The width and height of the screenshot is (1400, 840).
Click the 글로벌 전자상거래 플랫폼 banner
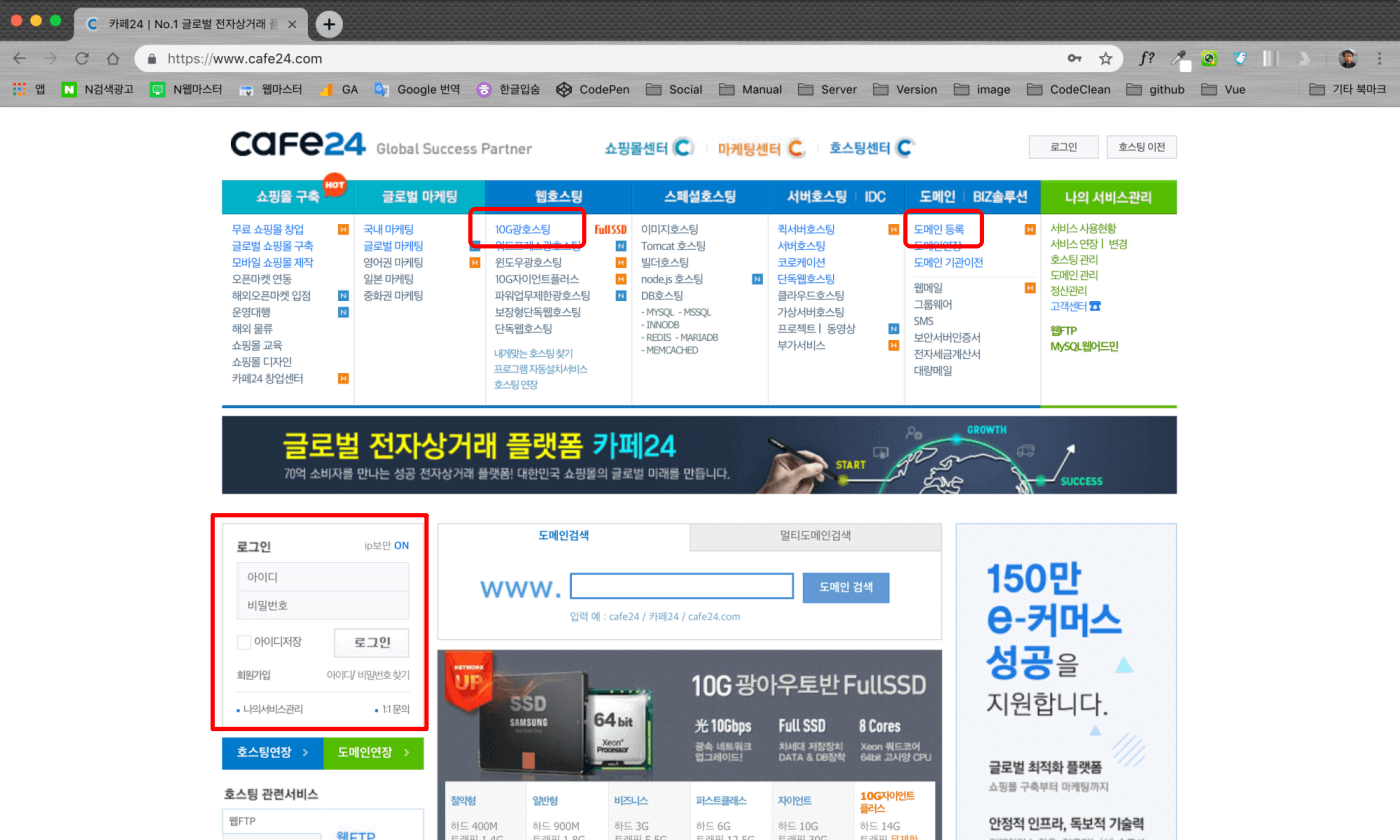[699, 454]
